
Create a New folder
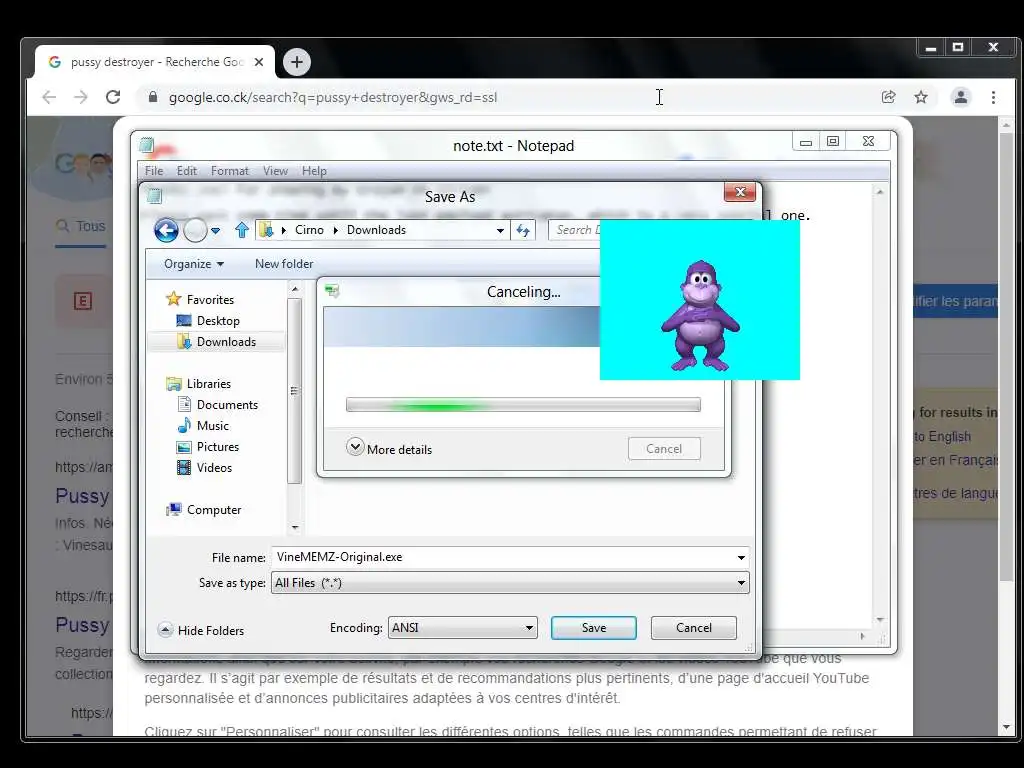pyautogui.click(x=284, y=264)
